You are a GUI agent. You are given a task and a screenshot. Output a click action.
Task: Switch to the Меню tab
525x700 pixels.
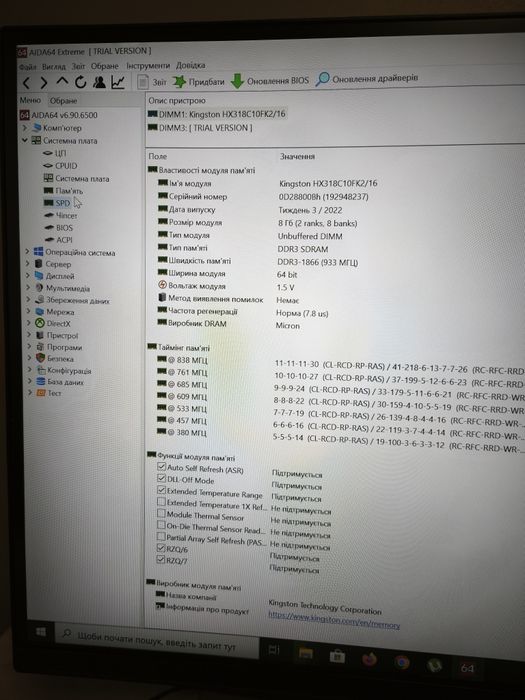click(30, 100)
